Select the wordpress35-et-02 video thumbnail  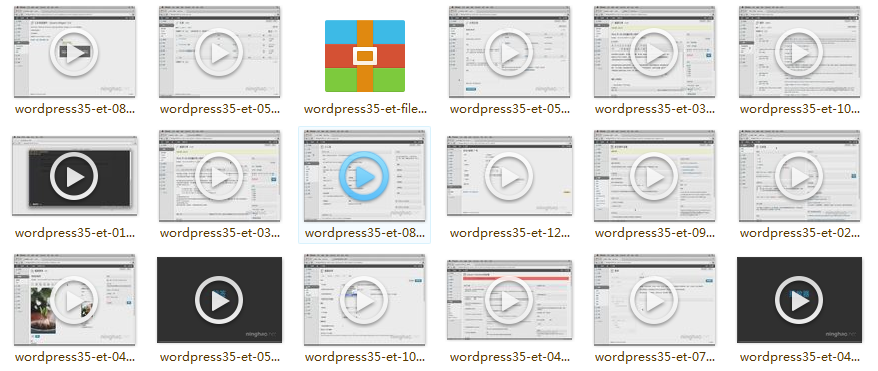pos(799,176)
